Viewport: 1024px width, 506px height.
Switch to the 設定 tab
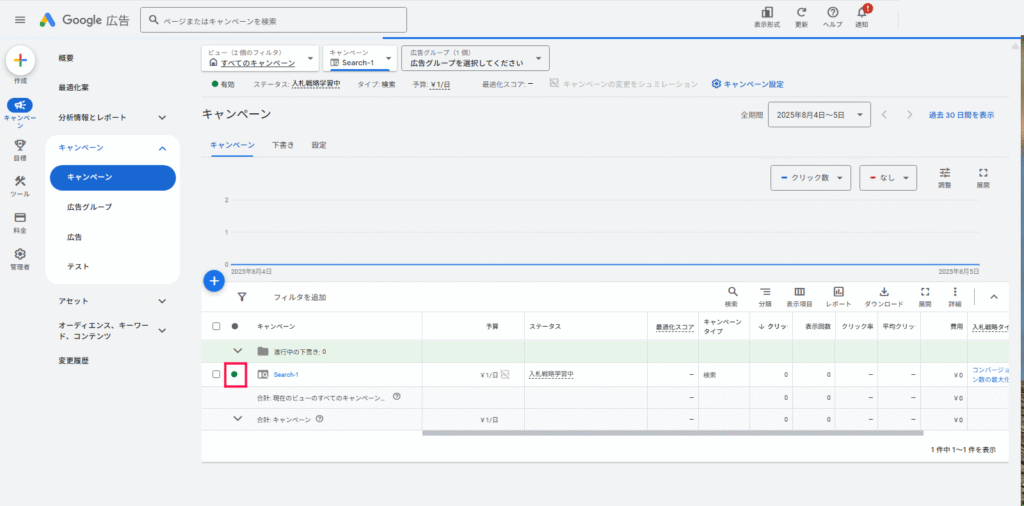[319, 145]
